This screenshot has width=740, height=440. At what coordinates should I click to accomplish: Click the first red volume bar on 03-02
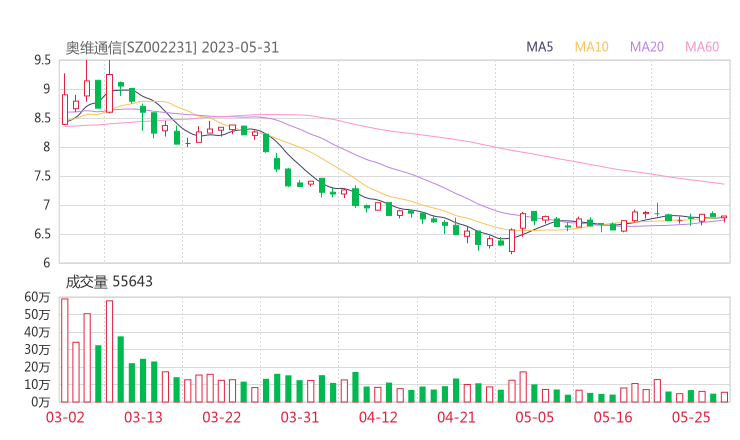(x=65, y=350)
